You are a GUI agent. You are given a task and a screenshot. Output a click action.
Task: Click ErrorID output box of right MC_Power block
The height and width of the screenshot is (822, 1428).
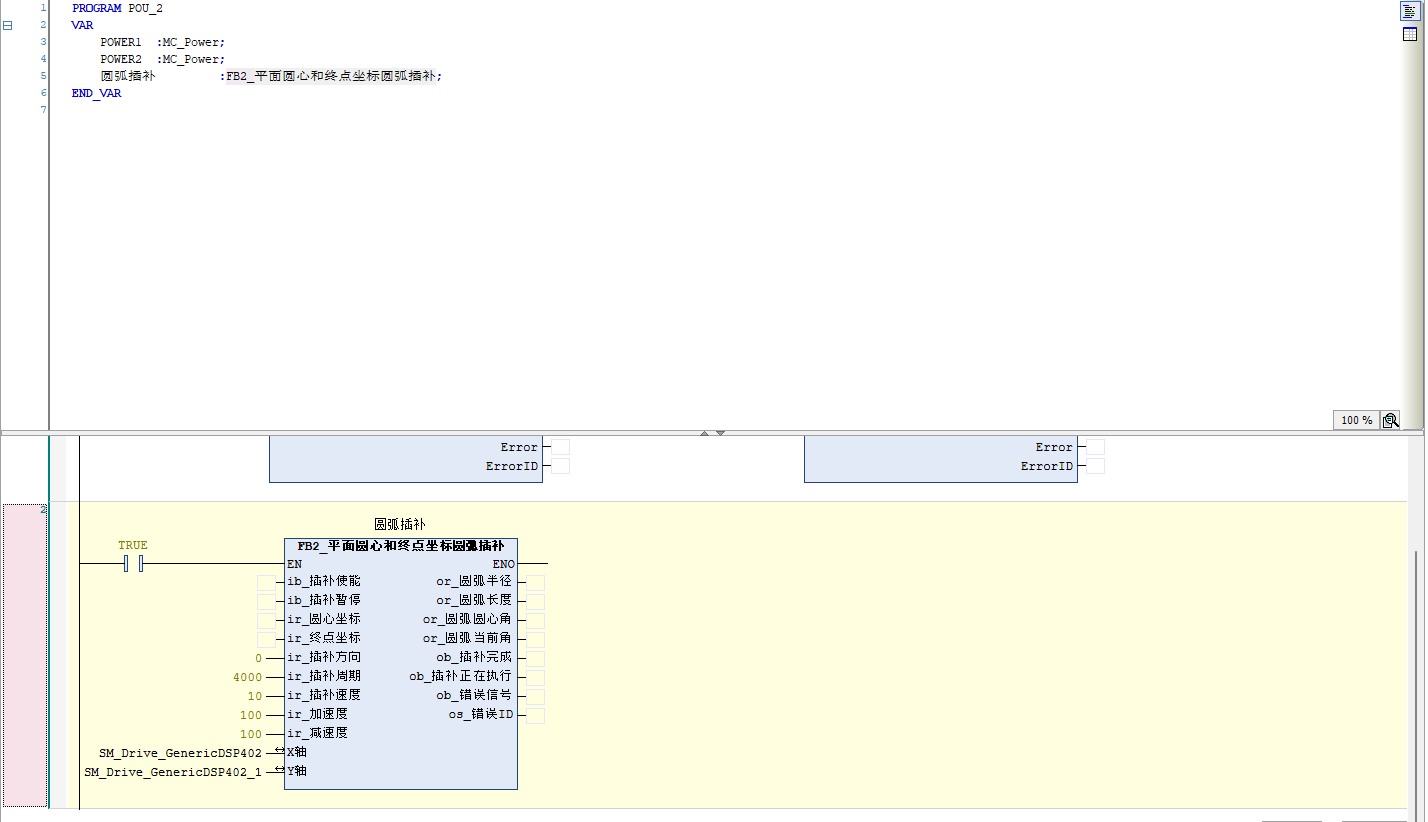(1096, 466)
